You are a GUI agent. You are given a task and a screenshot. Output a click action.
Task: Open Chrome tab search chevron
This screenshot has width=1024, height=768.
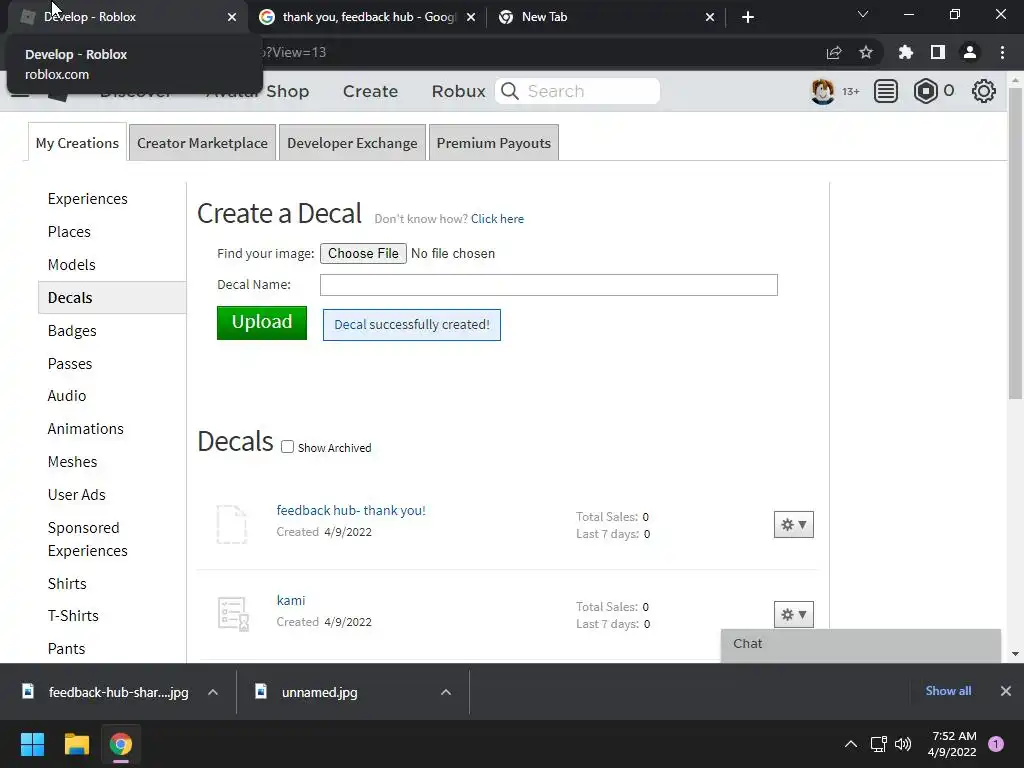pos(863,14)
